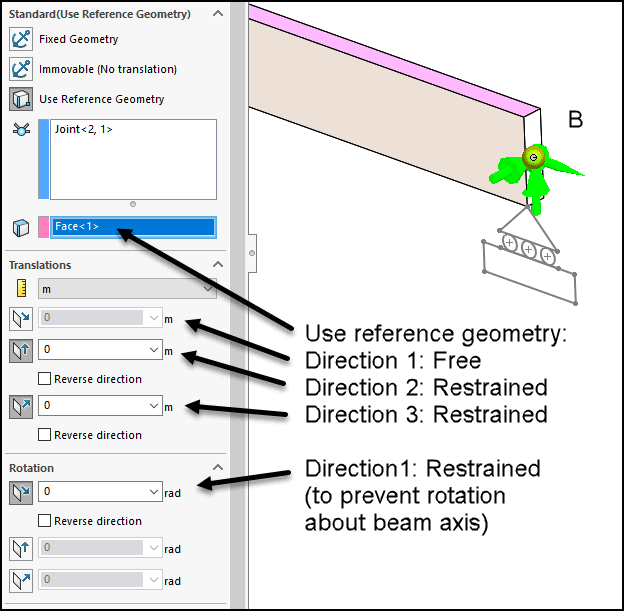This screenshot has height=611, width=624.
Task: Click the joint sphere at beam end B
Action: click(533, 157)
